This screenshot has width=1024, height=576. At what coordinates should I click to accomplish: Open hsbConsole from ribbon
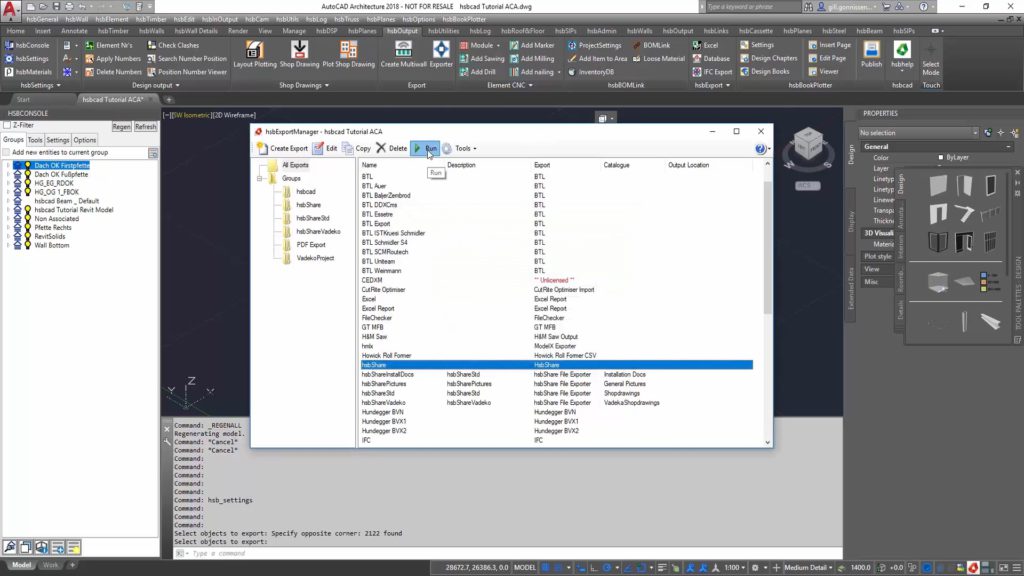click(x=27, y=45)
